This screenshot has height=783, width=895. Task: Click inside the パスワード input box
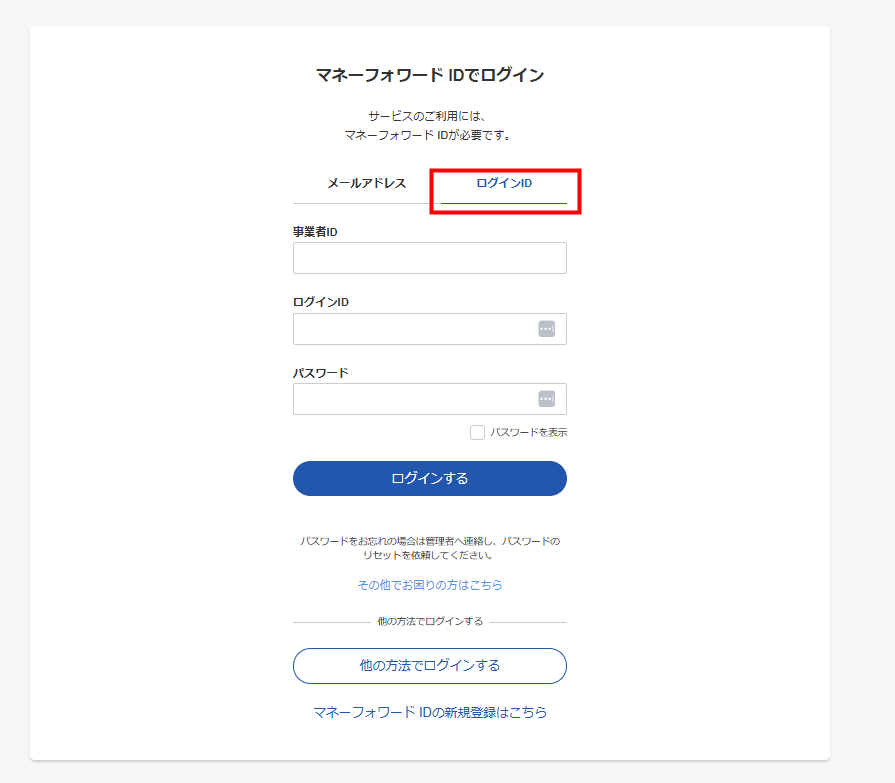pos(414,399)
